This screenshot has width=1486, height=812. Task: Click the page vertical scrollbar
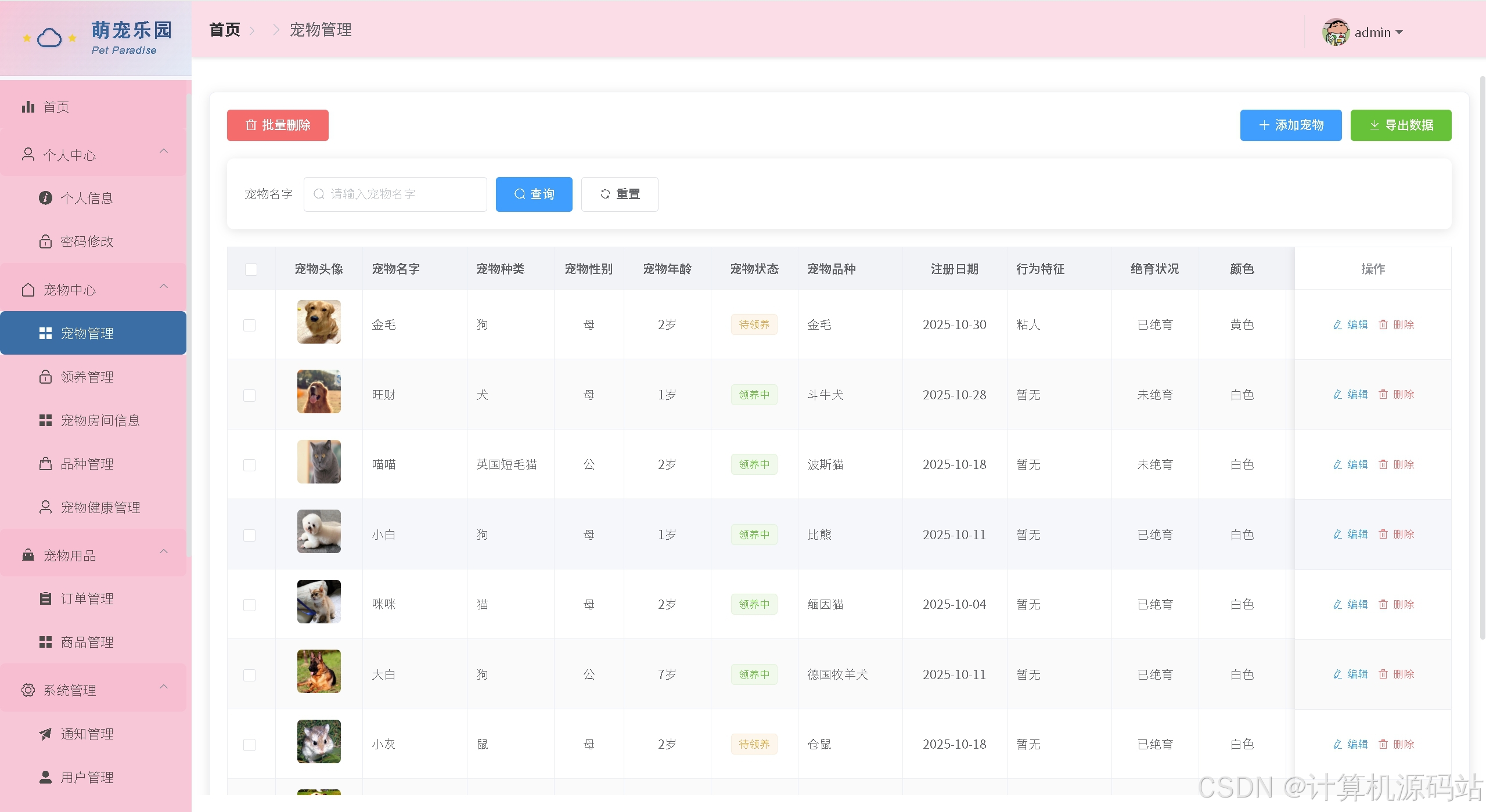pos(1482,357)
